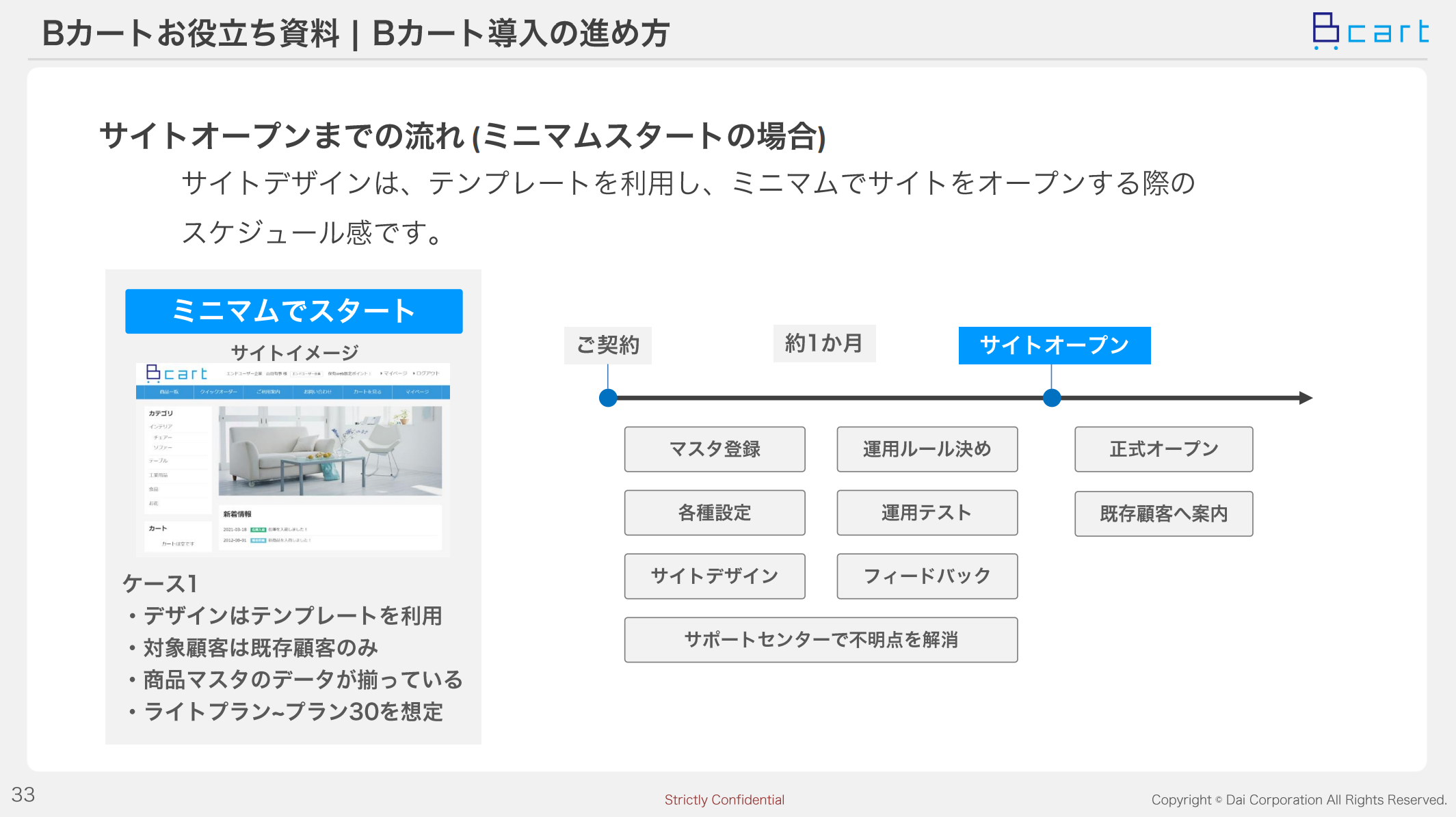Screen dimensions: 1456x817
Task: Click the page number 33
Action: coord(23,794)
